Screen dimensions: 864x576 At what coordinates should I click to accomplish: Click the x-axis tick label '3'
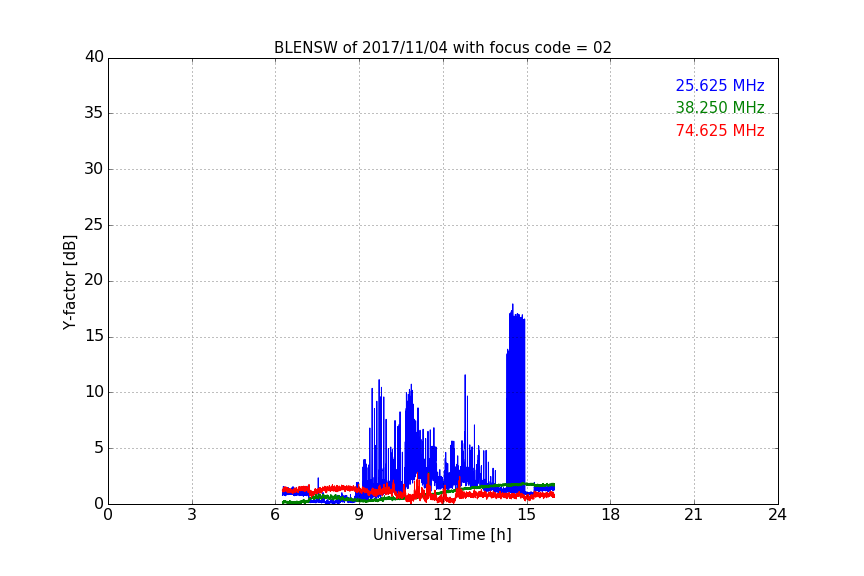(192, 515)
